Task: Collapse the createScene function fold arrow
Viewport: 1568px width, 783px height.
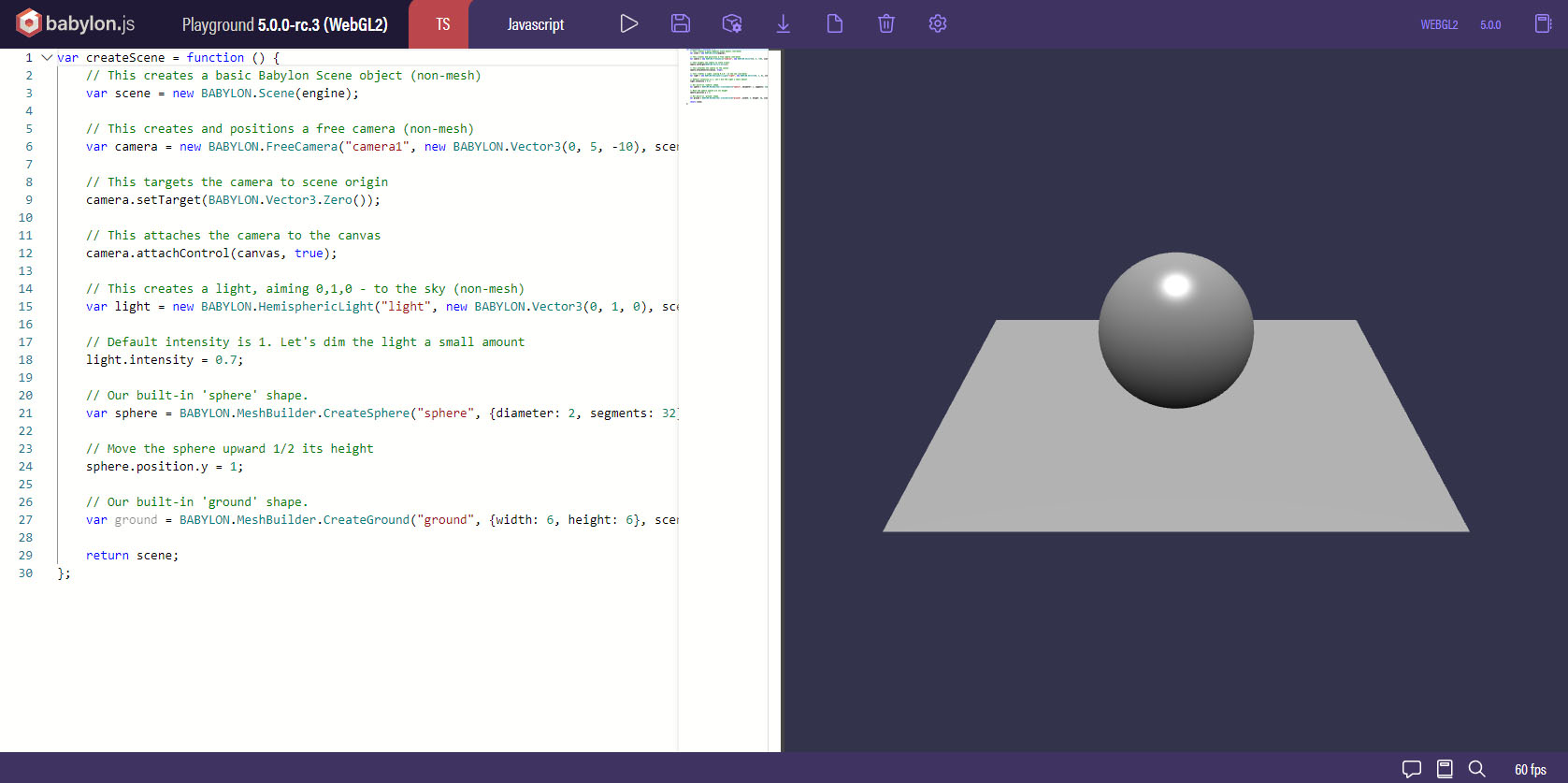Action: (x=47, y=57)
